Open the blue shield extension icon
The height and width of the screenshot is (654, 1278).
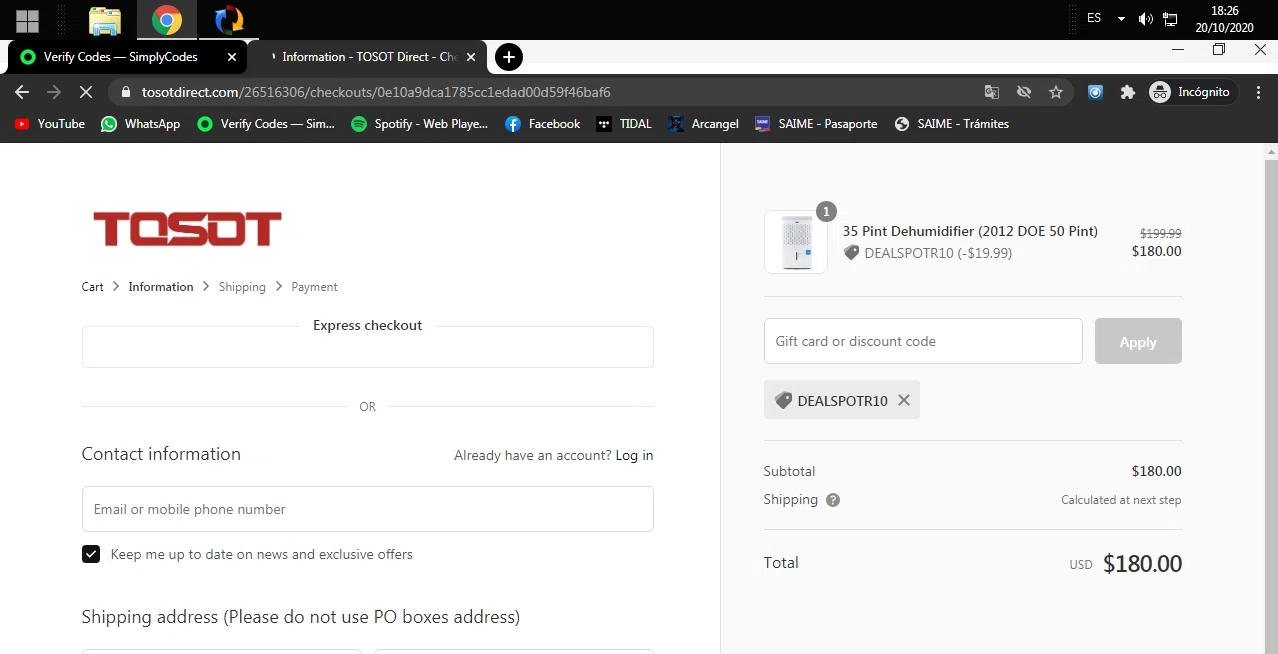[x=1096, y=92]
